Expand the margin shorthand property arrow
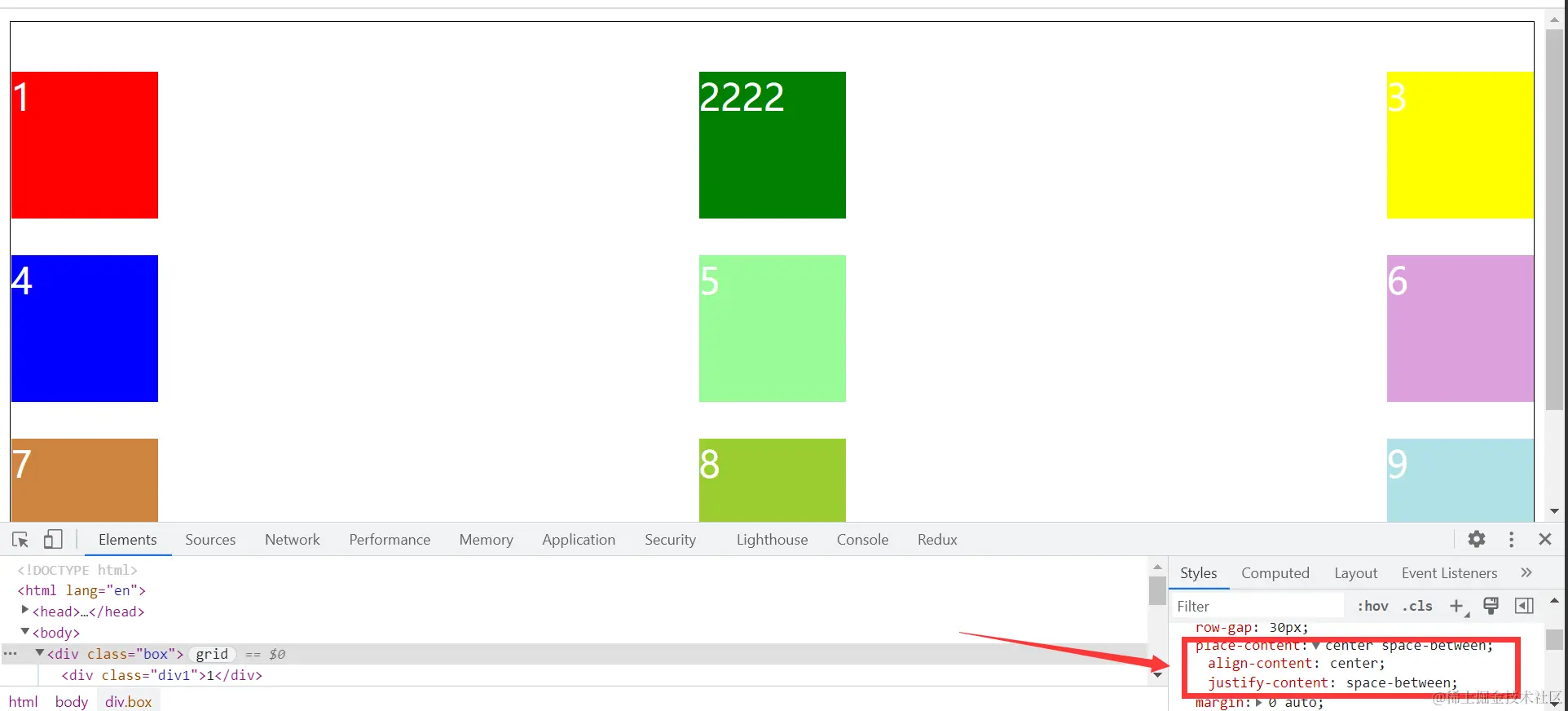This screenshot has width=1568, height=711. click(x=1258, y=702)
